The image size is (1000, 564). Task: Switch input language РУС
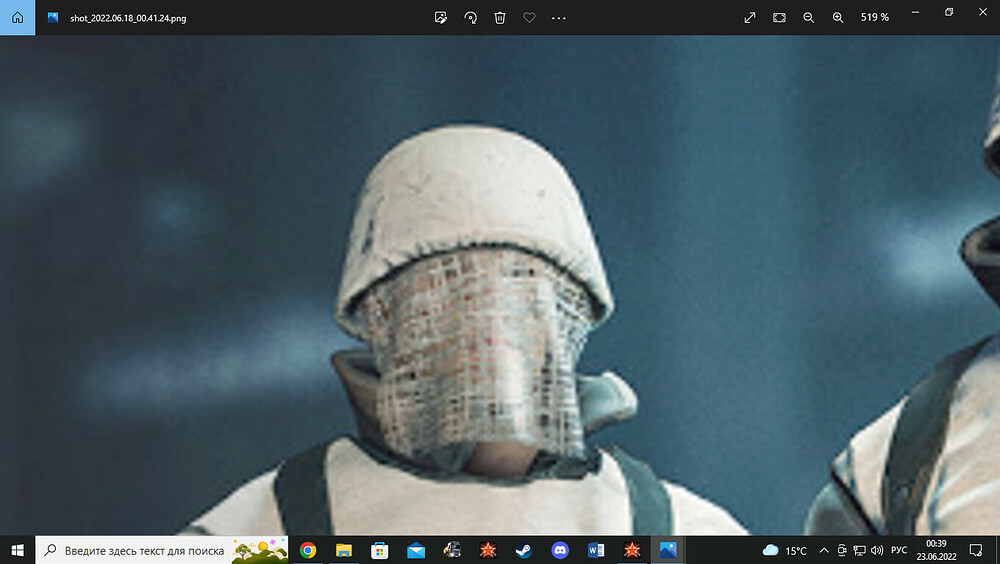(899, 550)
